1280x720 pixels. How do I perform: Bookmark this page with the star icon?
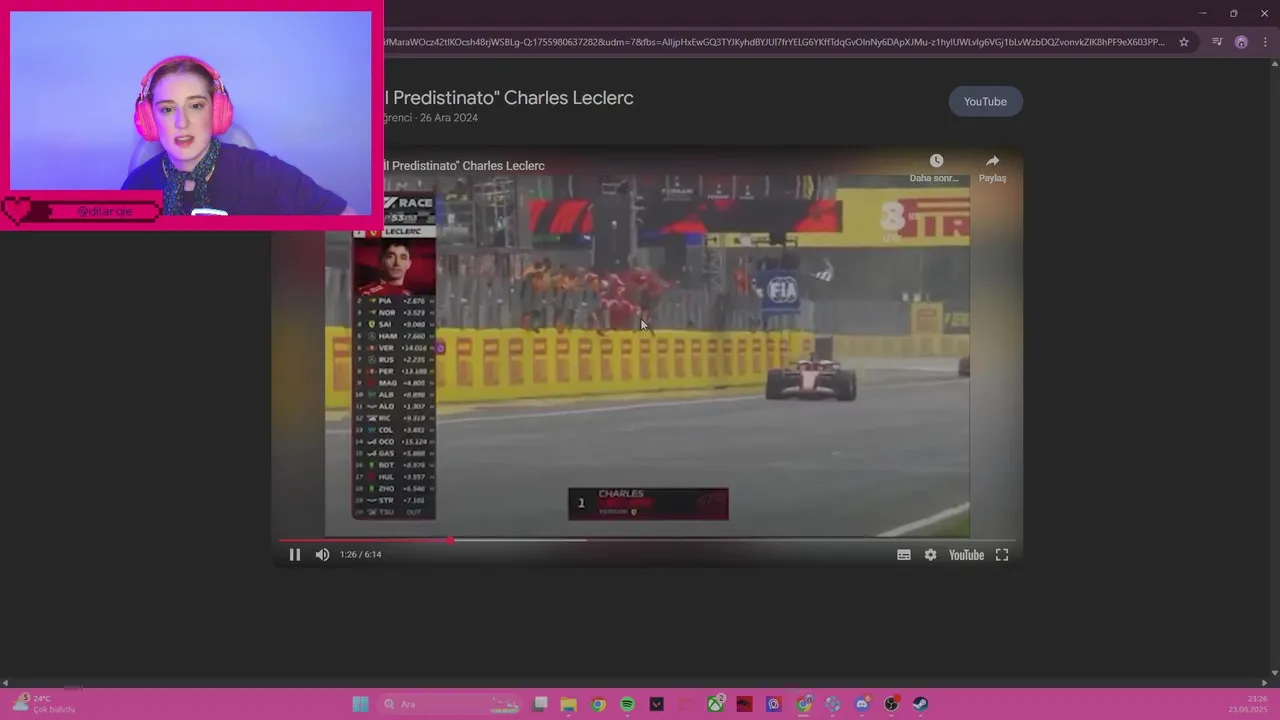1184,42
